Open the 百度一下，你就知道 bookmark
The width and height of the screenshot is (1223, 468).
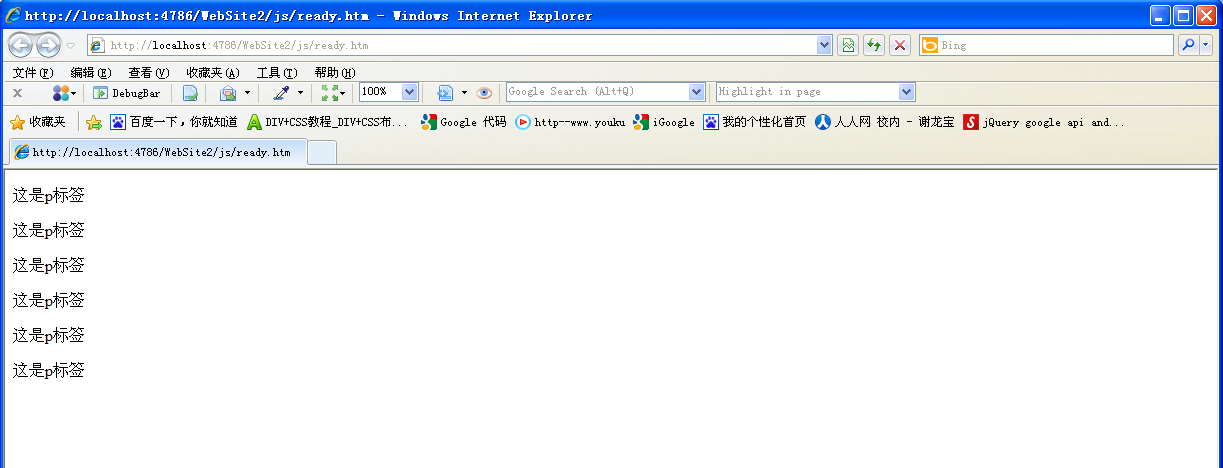(x=174, y=122)
